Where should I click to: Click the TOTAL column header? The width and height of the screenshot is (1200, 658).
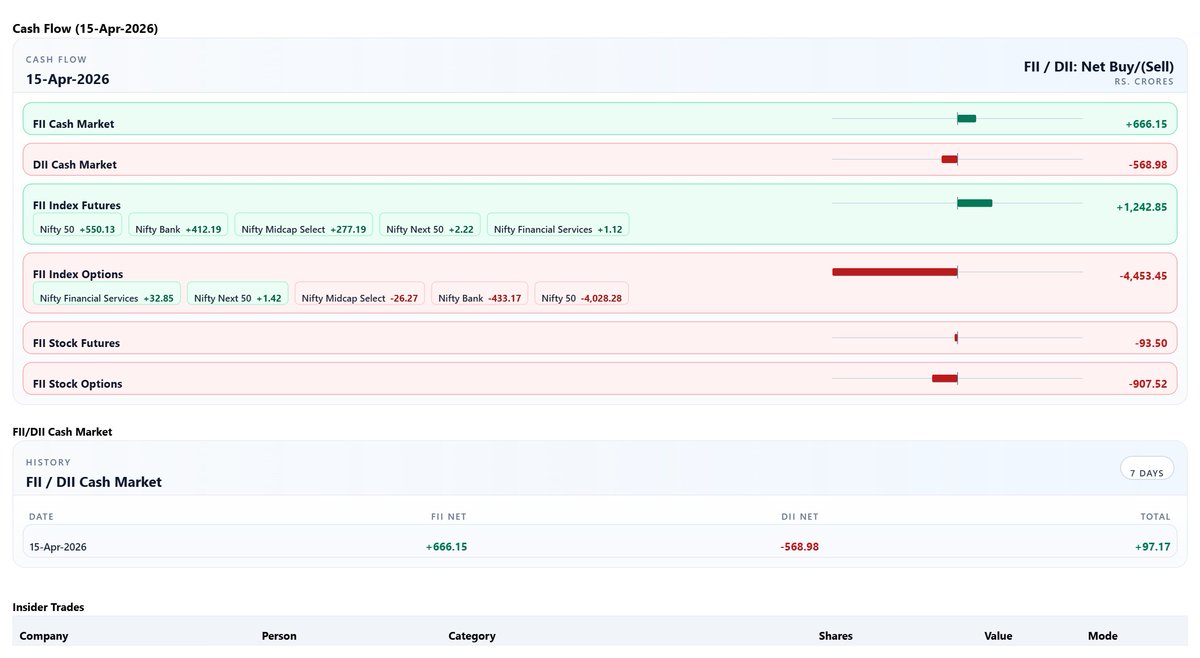point(1155,517)
